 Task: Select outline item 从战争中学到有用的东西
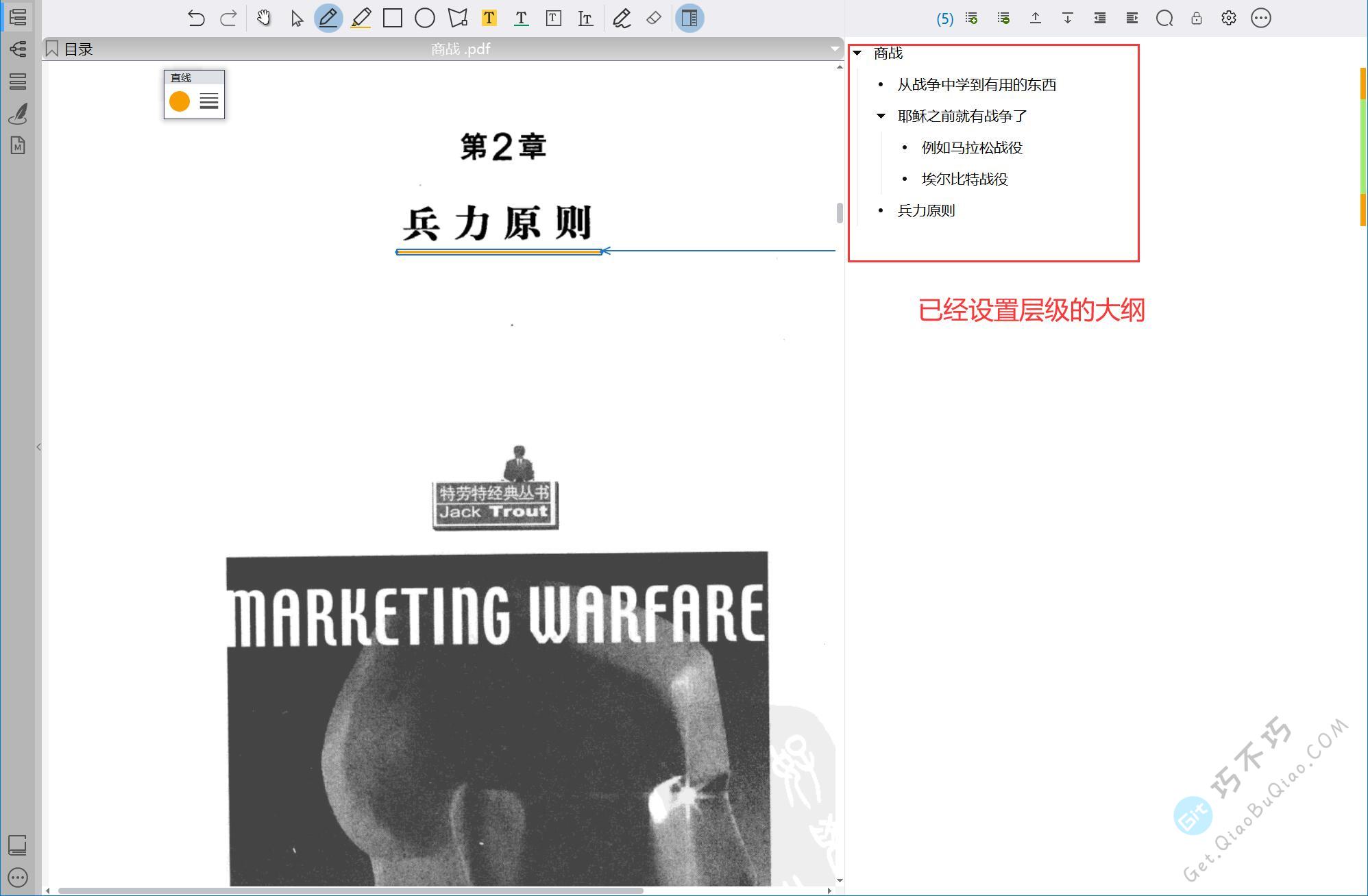(x=977, y=84)
